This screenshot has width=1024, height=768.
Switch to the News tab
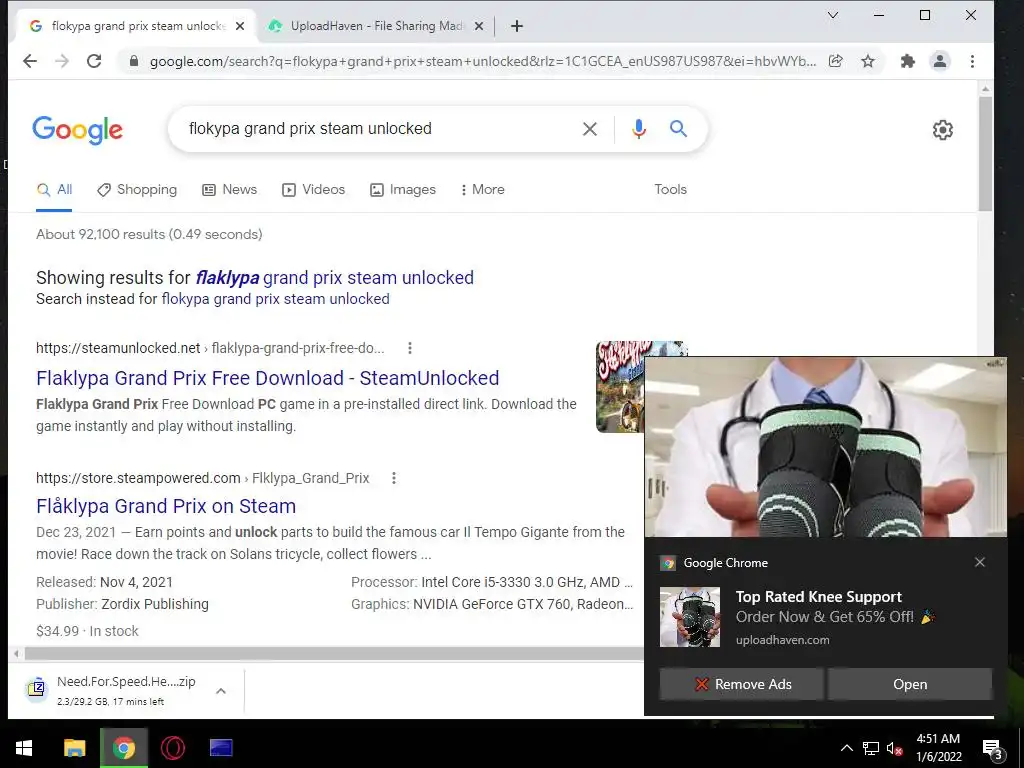click(229, 189)
